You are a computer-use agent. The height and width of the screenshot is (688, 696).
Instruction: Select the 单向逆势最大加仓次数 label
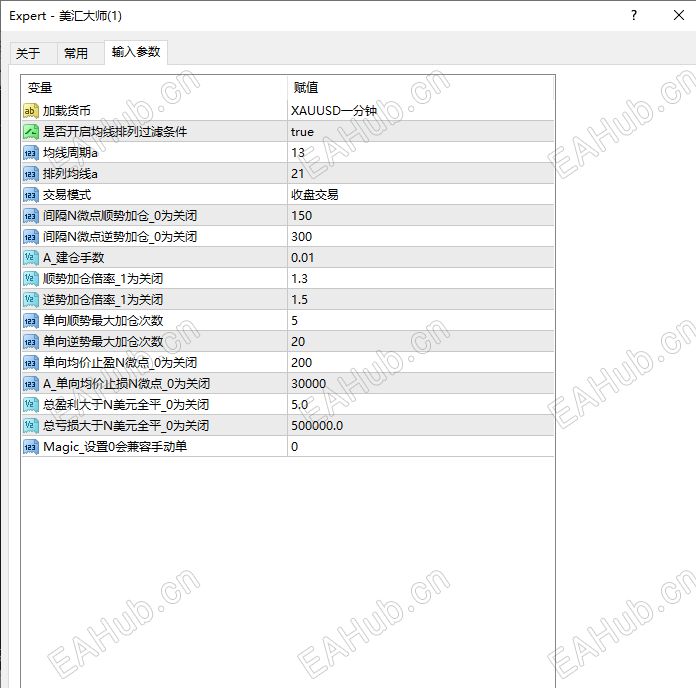pos(103,342)
